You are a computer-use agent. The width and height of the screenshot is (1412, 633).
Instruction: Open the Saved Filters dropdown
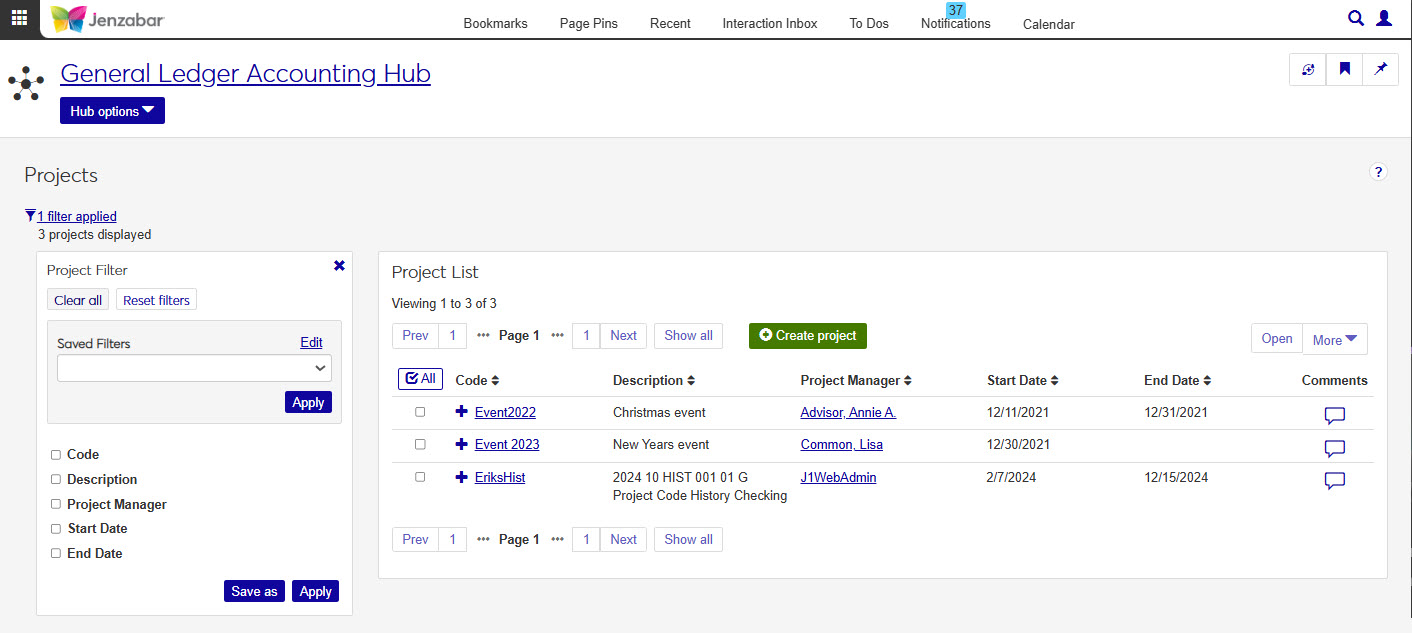point(194,368)
